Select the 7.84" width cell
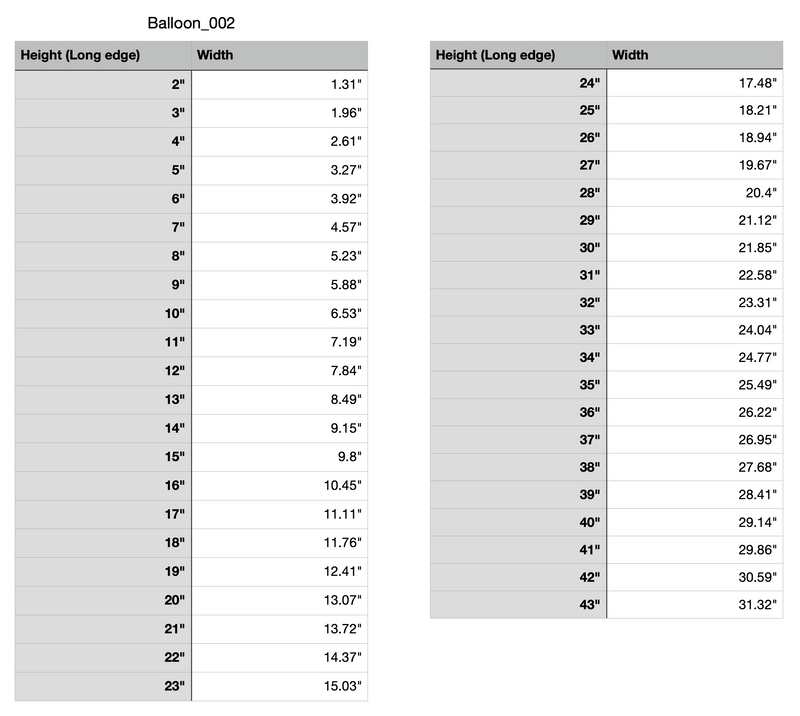Image resolution: width=800 pixels, height=716 pixels. pos(280,371)
